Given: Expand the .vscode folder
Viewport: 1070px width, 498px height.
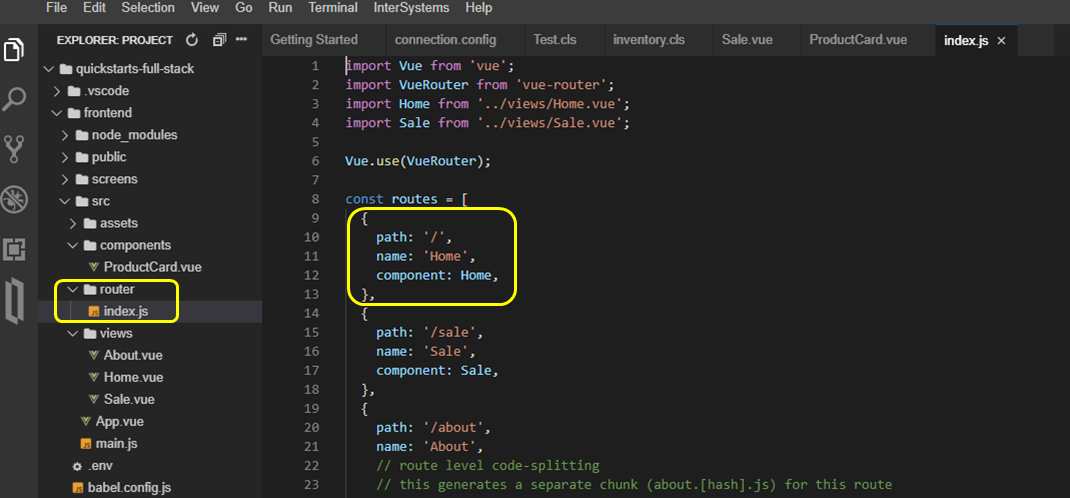Looking at the screenshot, I should 107,91.
